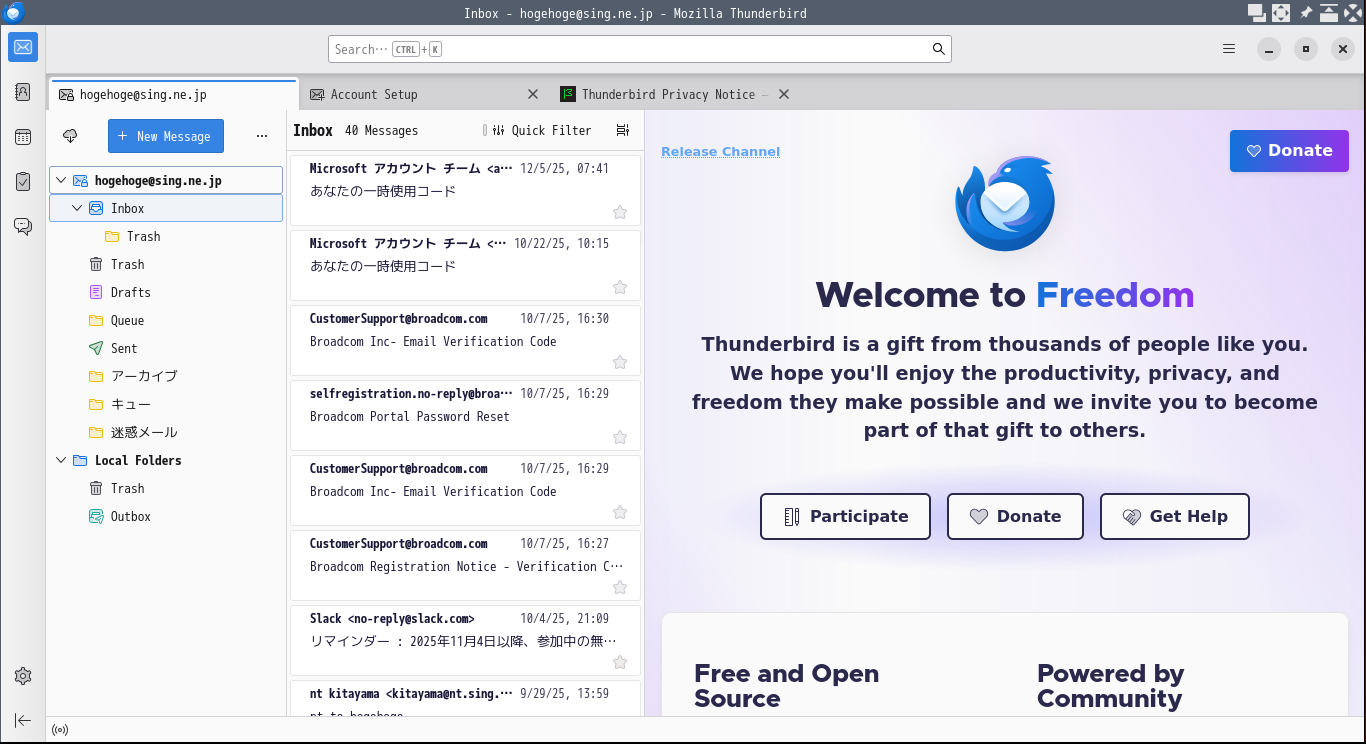
Task: Star the Broadcom Registration Notice message
Action: [620, 587]
